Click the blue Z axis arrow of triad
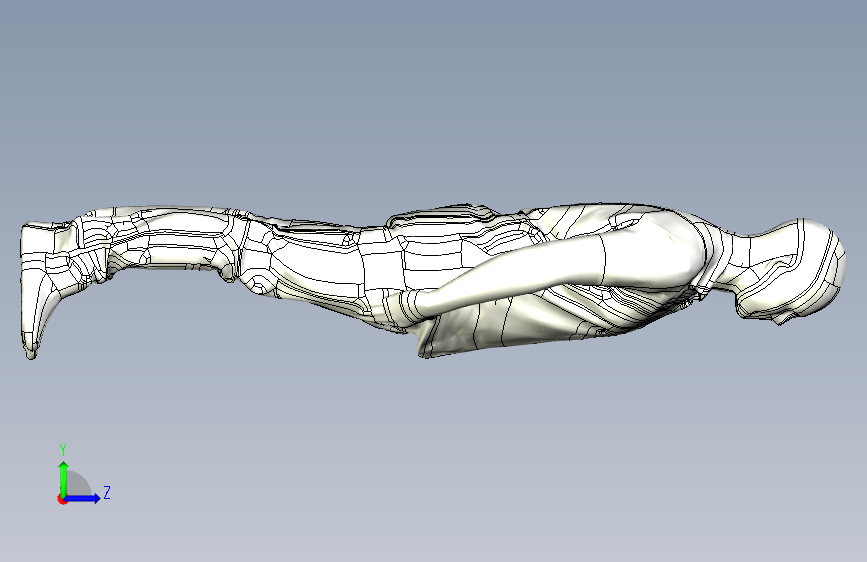867x562 pixels. click(83, 498)
